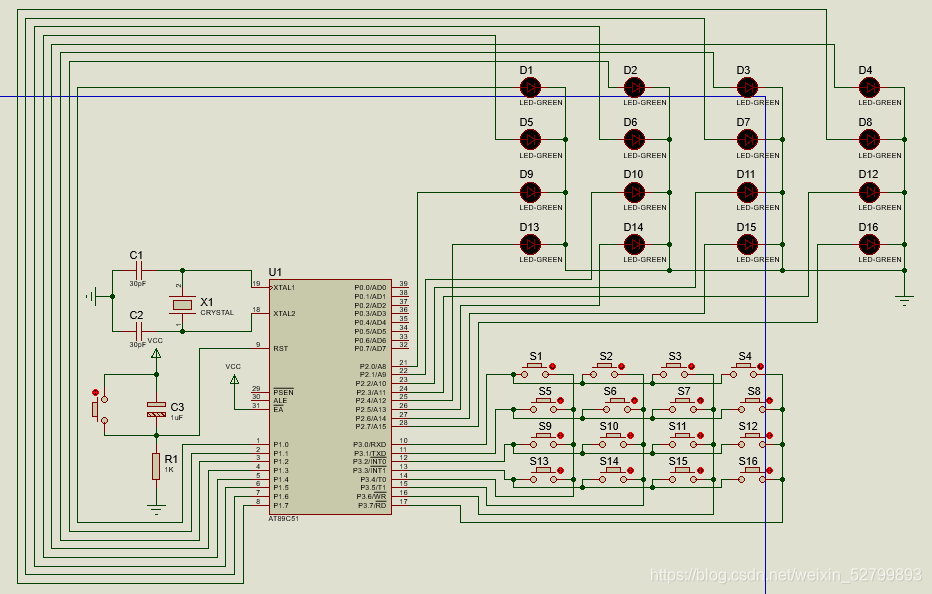Click the EA pin label
The image size is (932, 594).
pos(278,409)
